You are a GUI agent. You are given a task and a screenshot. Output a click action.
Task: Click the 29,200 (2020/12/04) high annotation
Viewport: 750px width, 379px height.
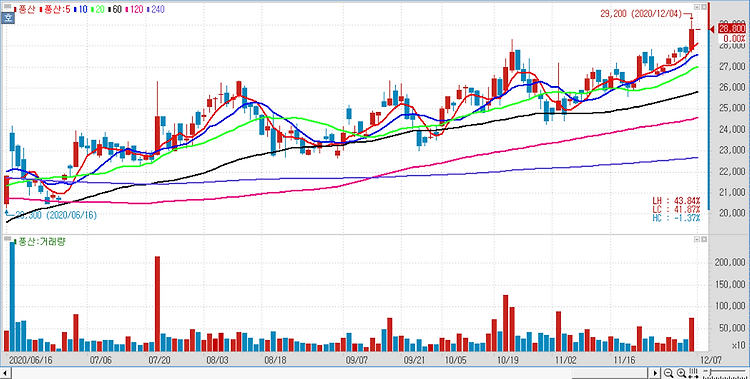640,14
